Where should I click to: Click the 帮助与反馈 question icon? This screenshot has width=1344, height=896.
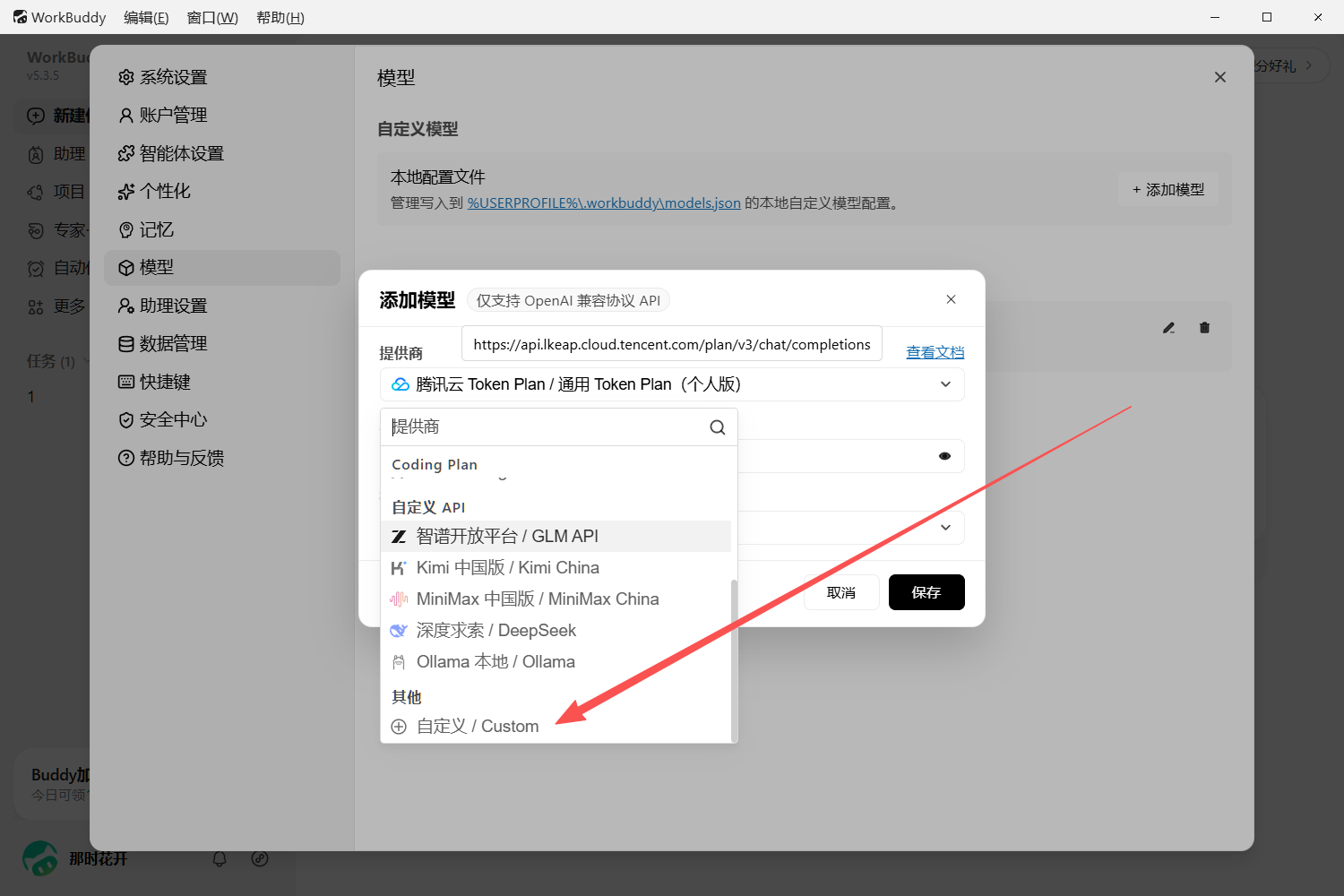(126, 458)
